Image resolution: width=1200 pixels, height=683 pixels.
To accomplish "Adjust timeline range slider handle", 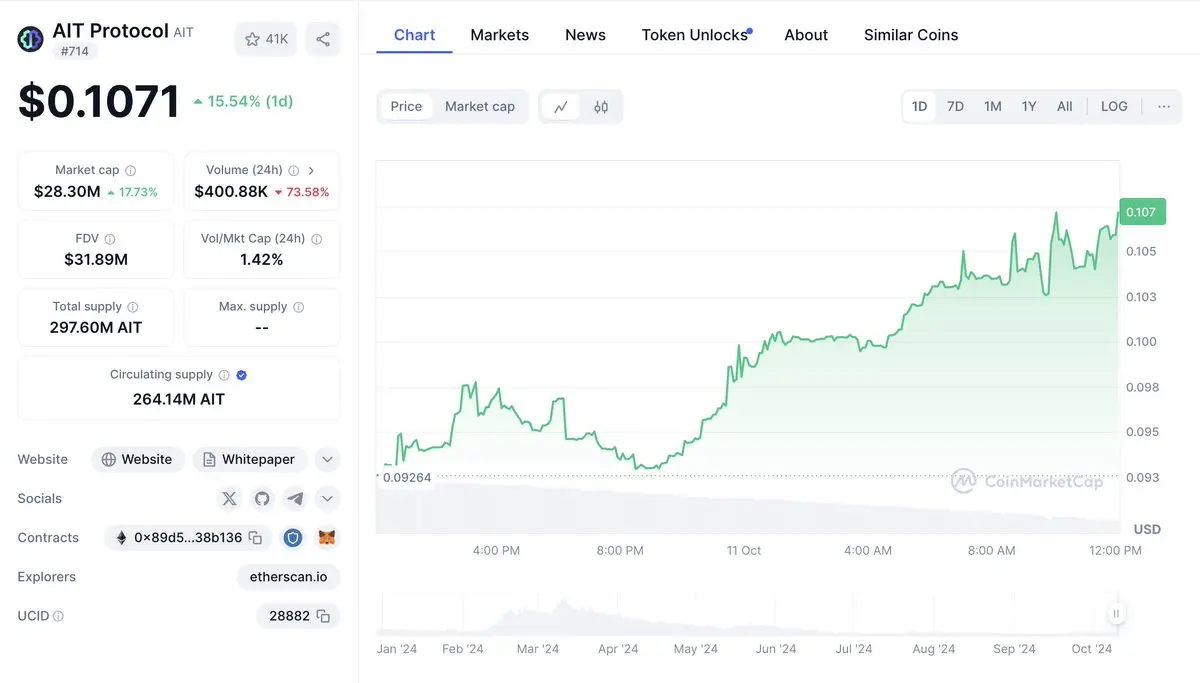I will coord(1116,614).
